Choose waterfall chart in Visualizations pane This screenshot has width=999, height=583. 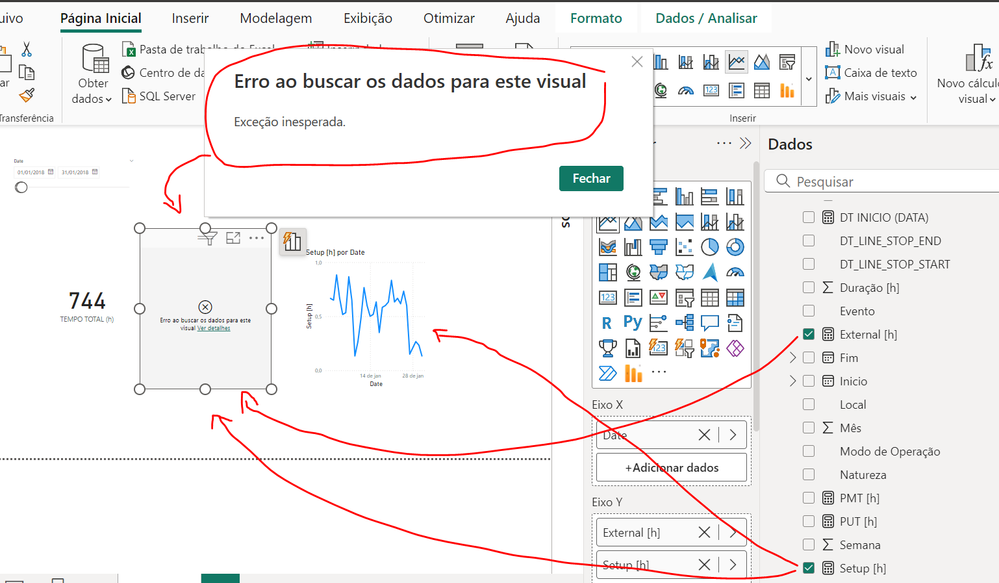633,247
